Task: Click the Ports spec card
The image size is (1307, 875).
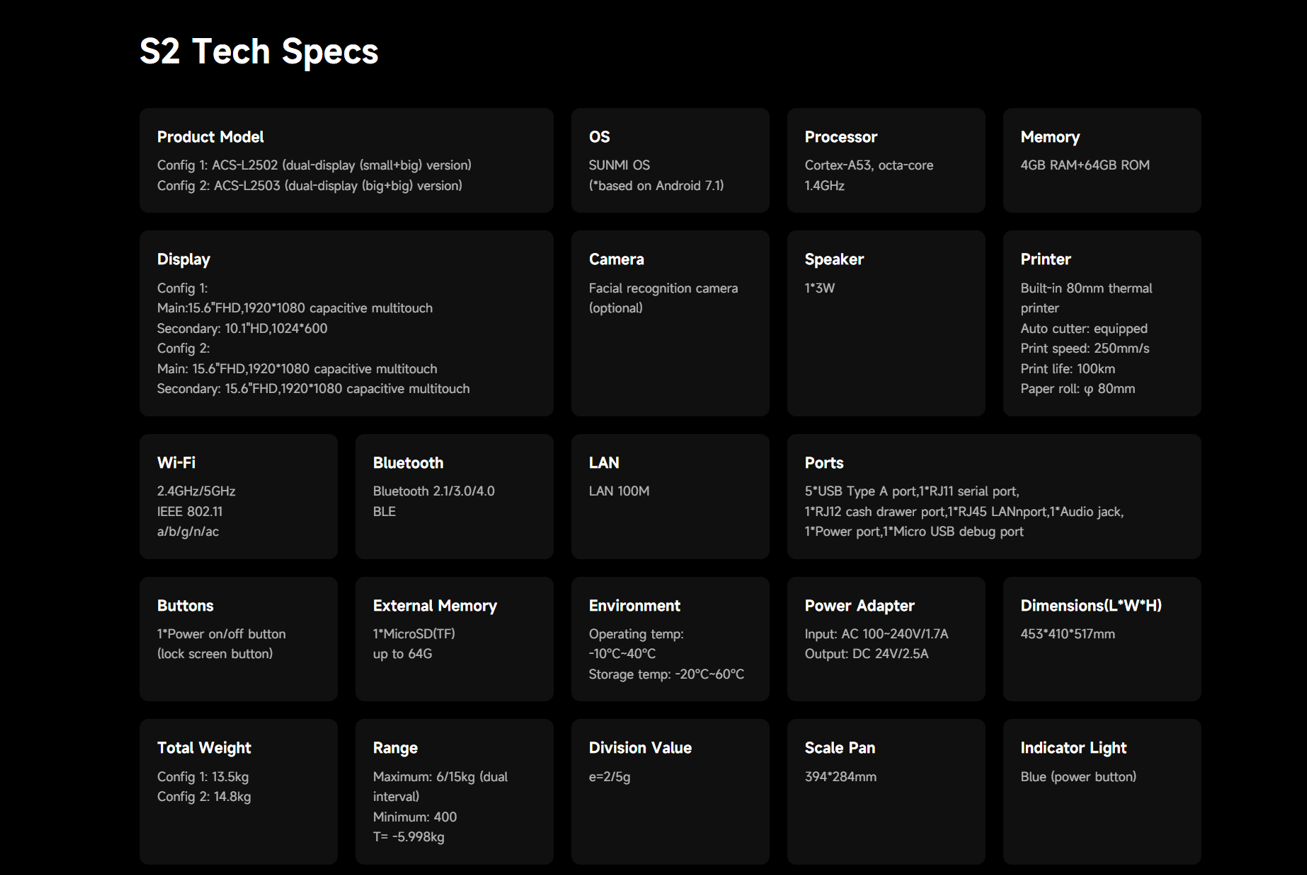Action: click(x=994, y=496)
